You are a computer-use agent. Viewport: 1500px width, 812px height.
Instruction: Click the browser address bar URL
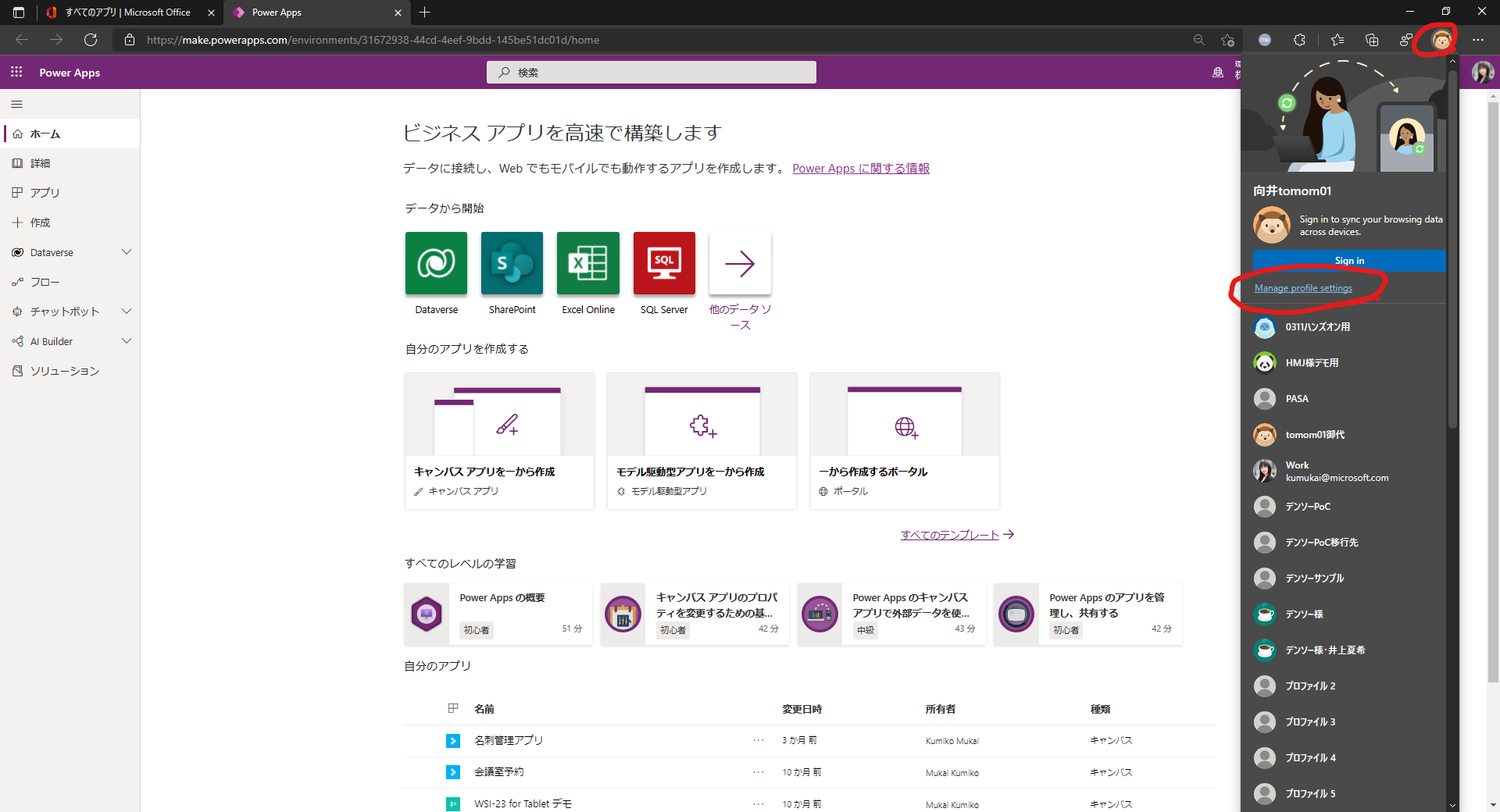pyautogui.click(x=373, y=40)
